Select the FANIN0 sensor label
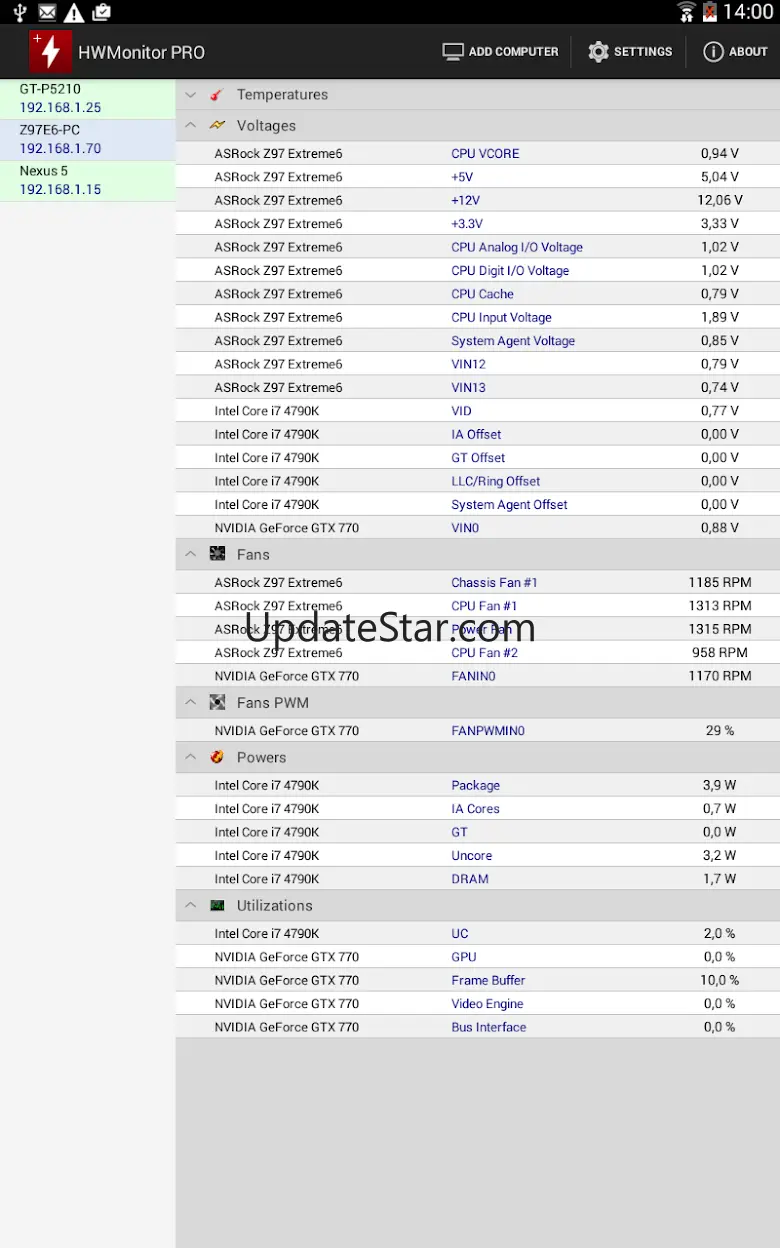Image resolution: width=780 pixels, height=1248 pixels. tap(473, 676)
